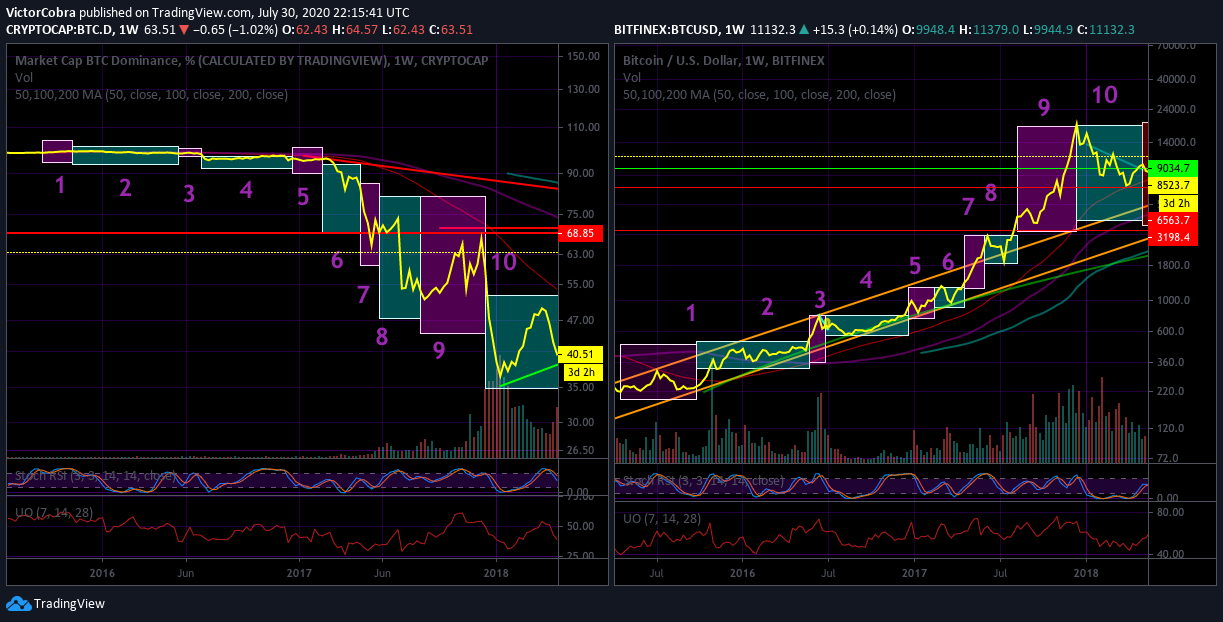Click purple number 4 on Bitcoin chart
The height and width of the screenshot is (622, 1223).
866,279
